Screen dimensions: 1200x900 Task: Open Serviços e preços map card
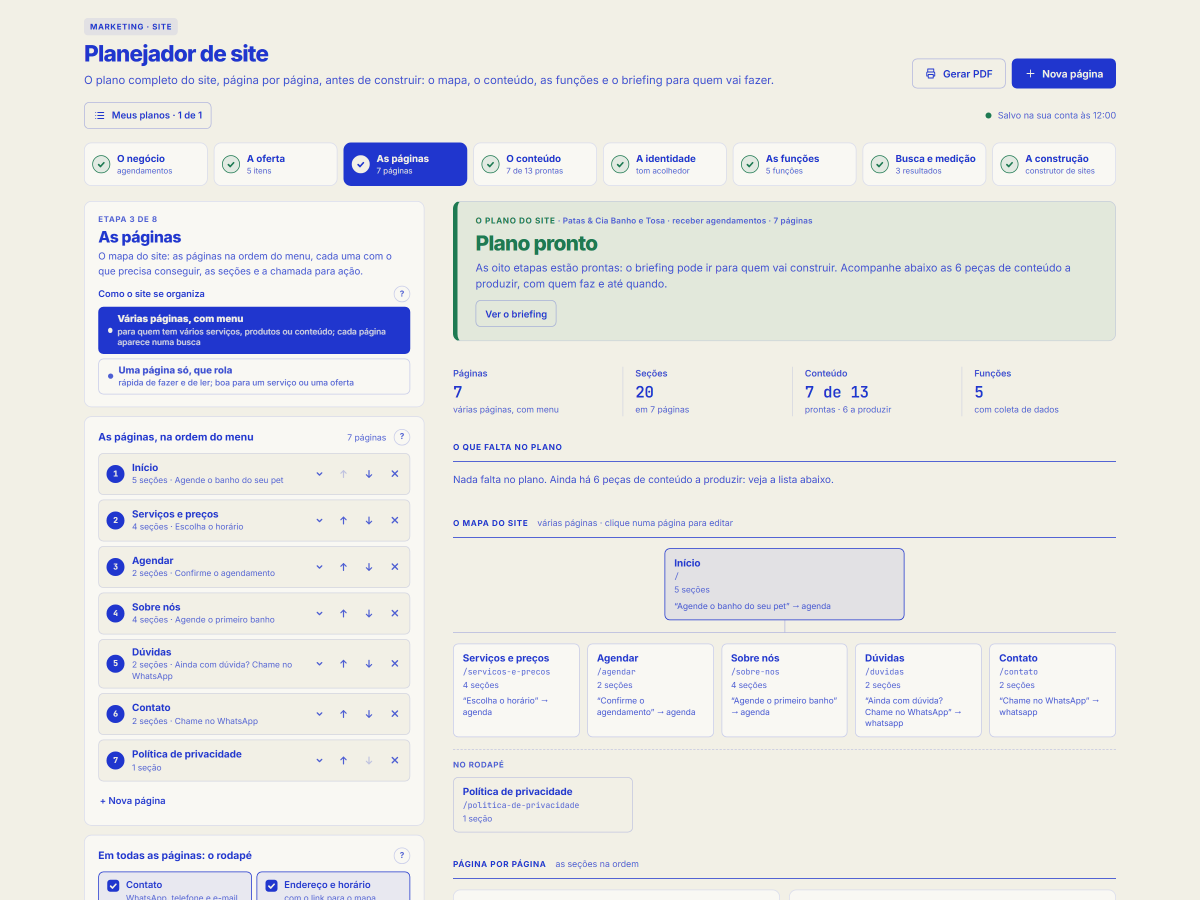pyautogui.click(x=516, y=691)
